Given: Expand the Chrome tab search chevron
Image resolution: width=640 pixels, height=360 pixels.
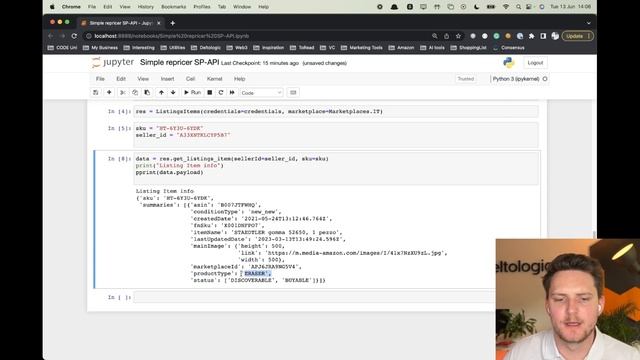Looking at the screenshot, I should 589,23.
